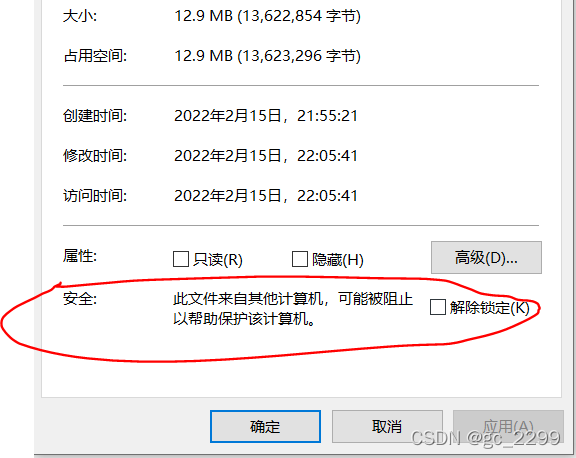This screenshot has height=458, width=576.
Task: Confirm with the 确定 button
Action: pyautogui.click(x=265, y=426)
